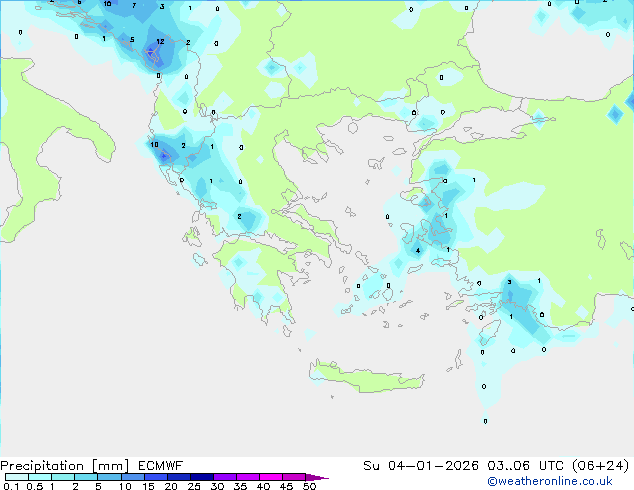Click the legend label "45"
The width and height of the screenshot is (634, 490).
pyautogui.click(x=286, y=486)
